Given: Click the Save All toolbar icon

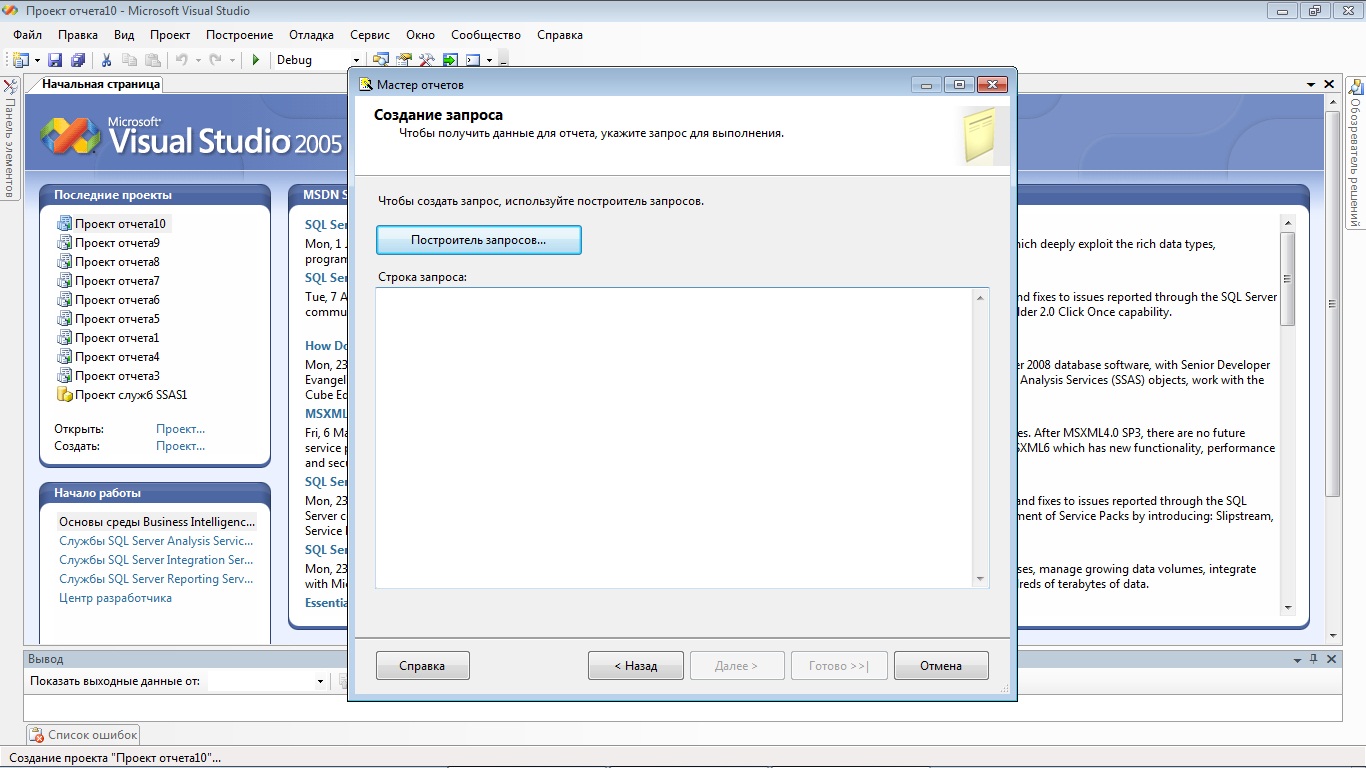Looking at the screenshot, I should (x=77, y=60).
